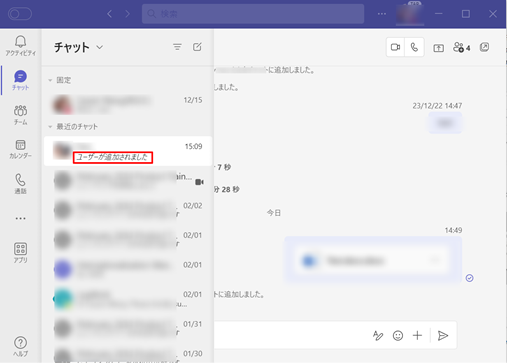The width and height of the screenshot is (507, 363).
Task: Open the Calls phone icon in sidebar
Action: pyautogui.click(x=20, y=183)
